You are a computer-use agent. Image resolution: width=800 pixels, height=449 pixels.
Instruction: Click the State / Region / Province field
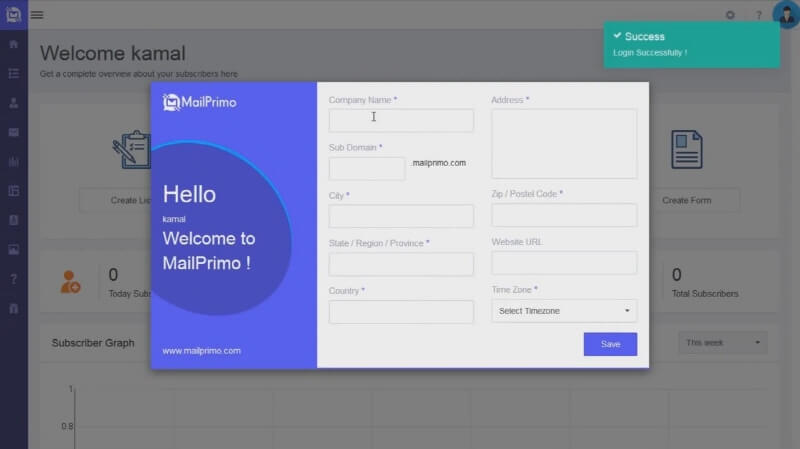tap(401, 264)
